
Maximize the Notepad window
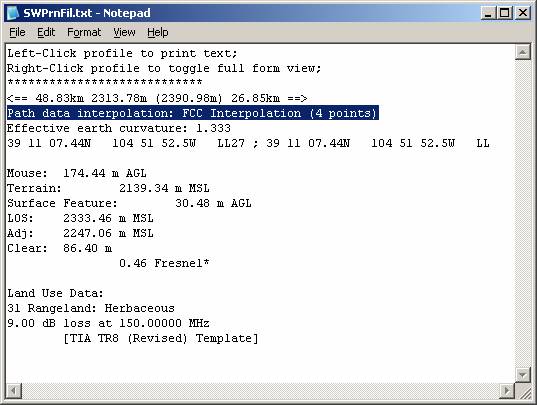(505, 13)
